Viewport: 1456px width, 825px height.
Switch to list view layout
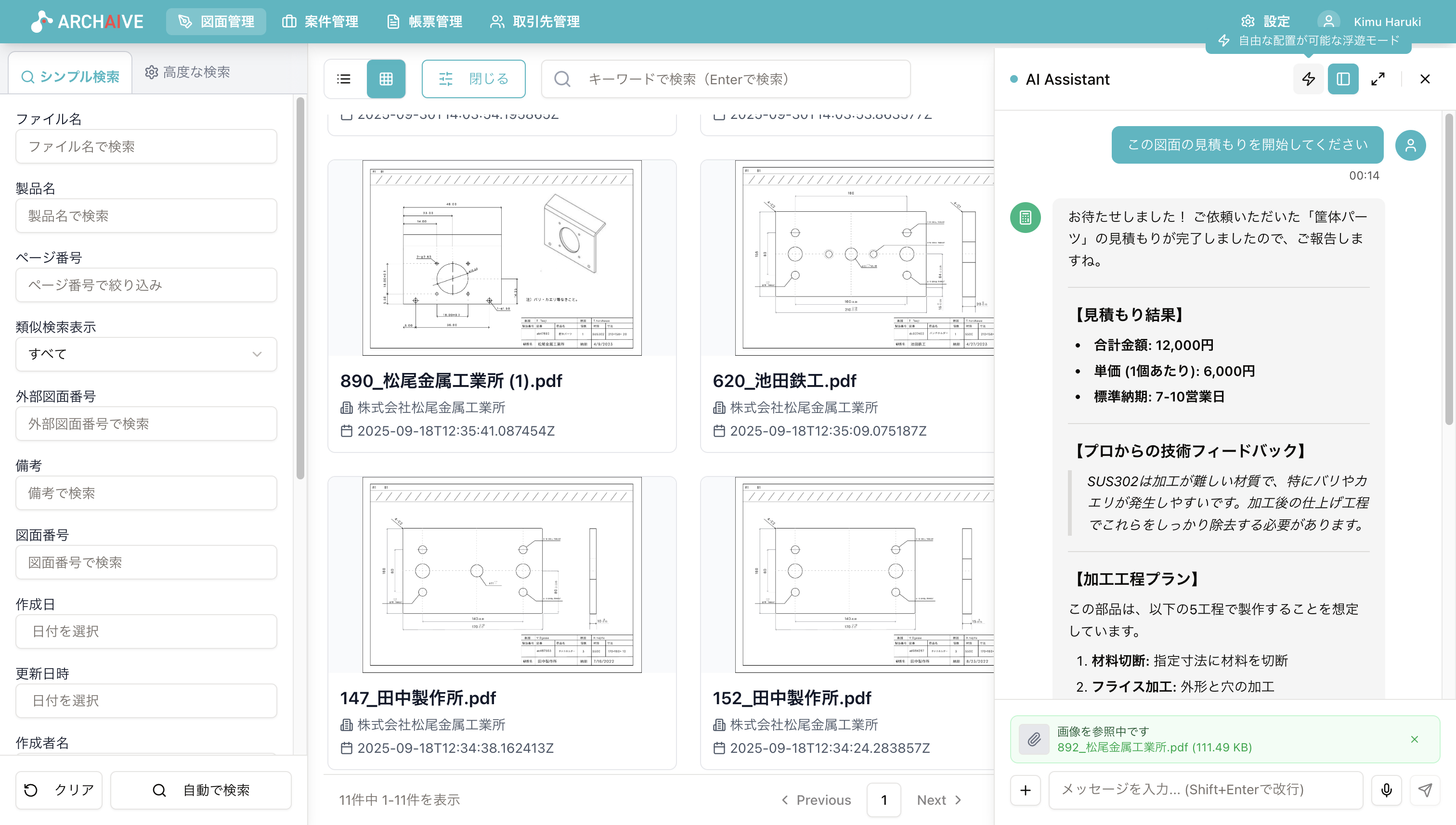pos(344,79)
